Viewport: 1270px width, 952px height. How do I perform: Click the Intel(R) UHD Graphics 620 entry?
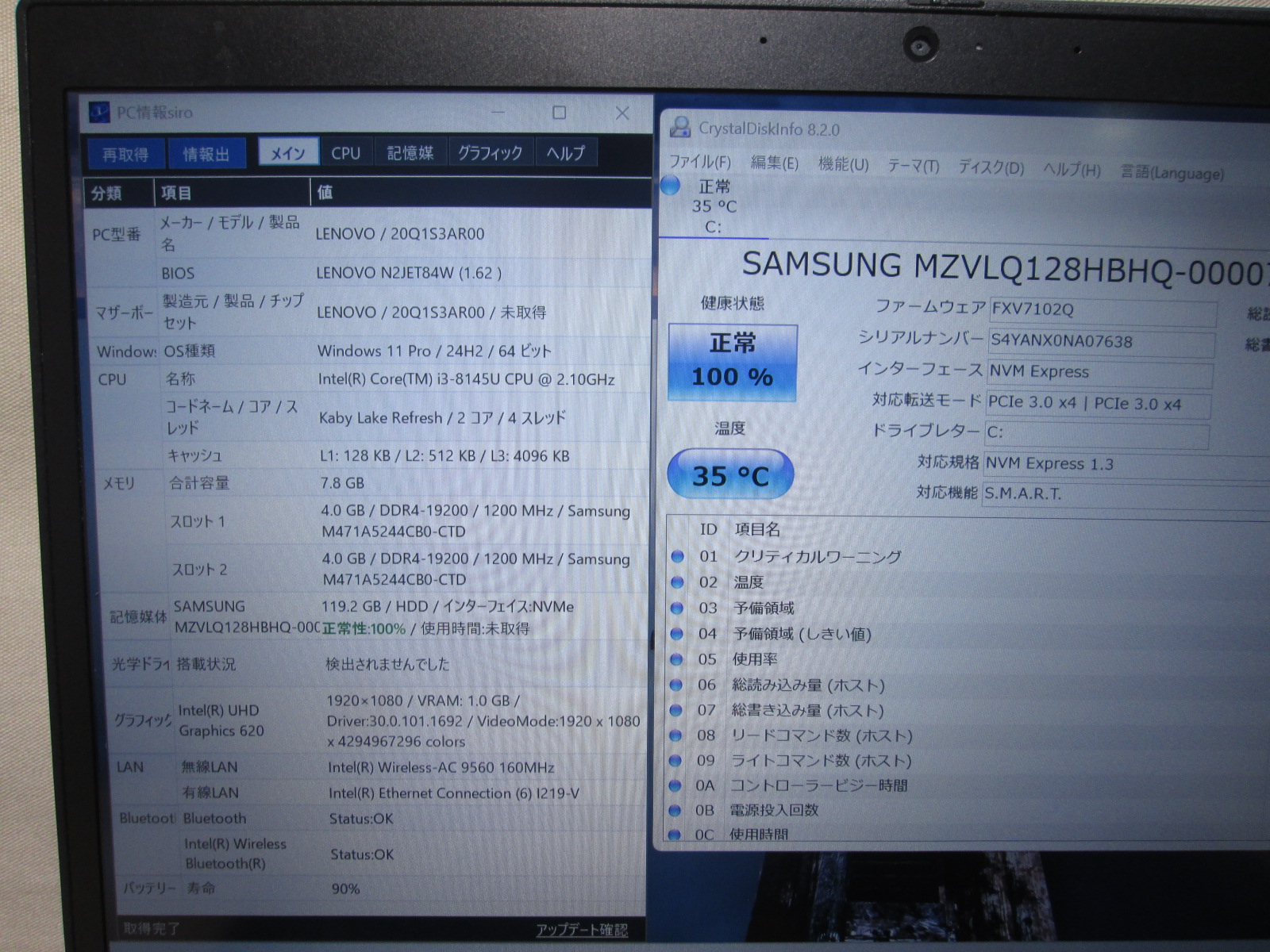coord(221,720)
